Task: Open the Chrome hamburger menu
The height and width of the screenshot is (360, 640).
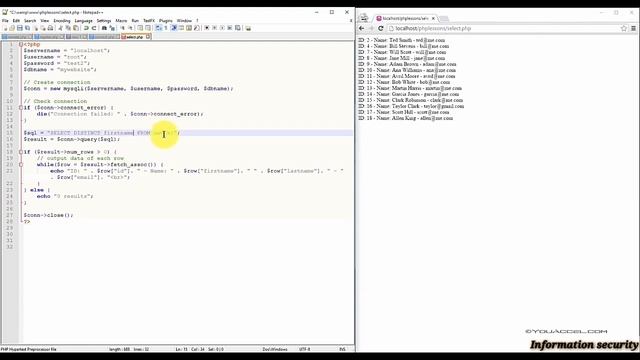Action: (633, 28)
